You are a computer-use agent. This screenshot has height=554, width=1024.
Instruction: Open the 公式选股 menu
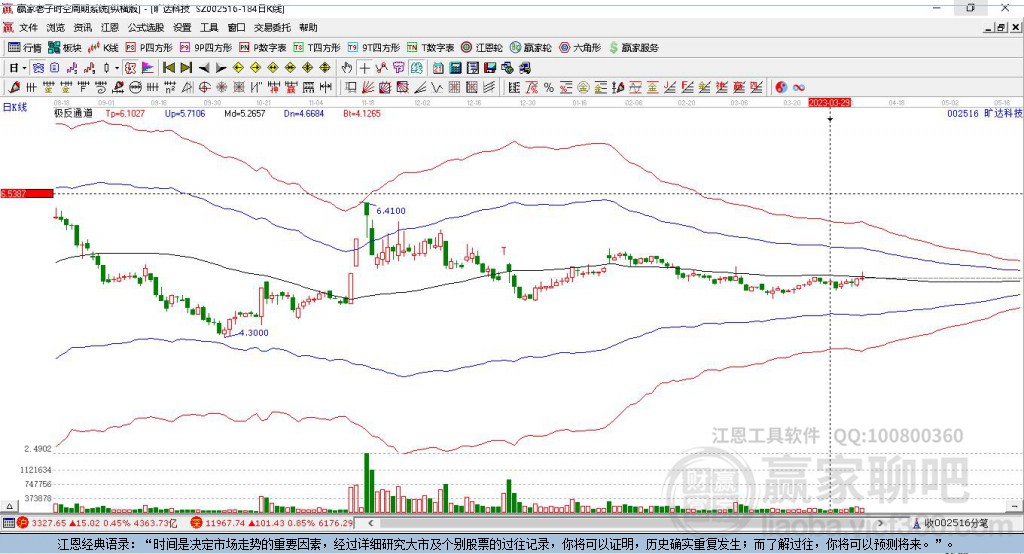pyautogui.click(x=146, y=27)
